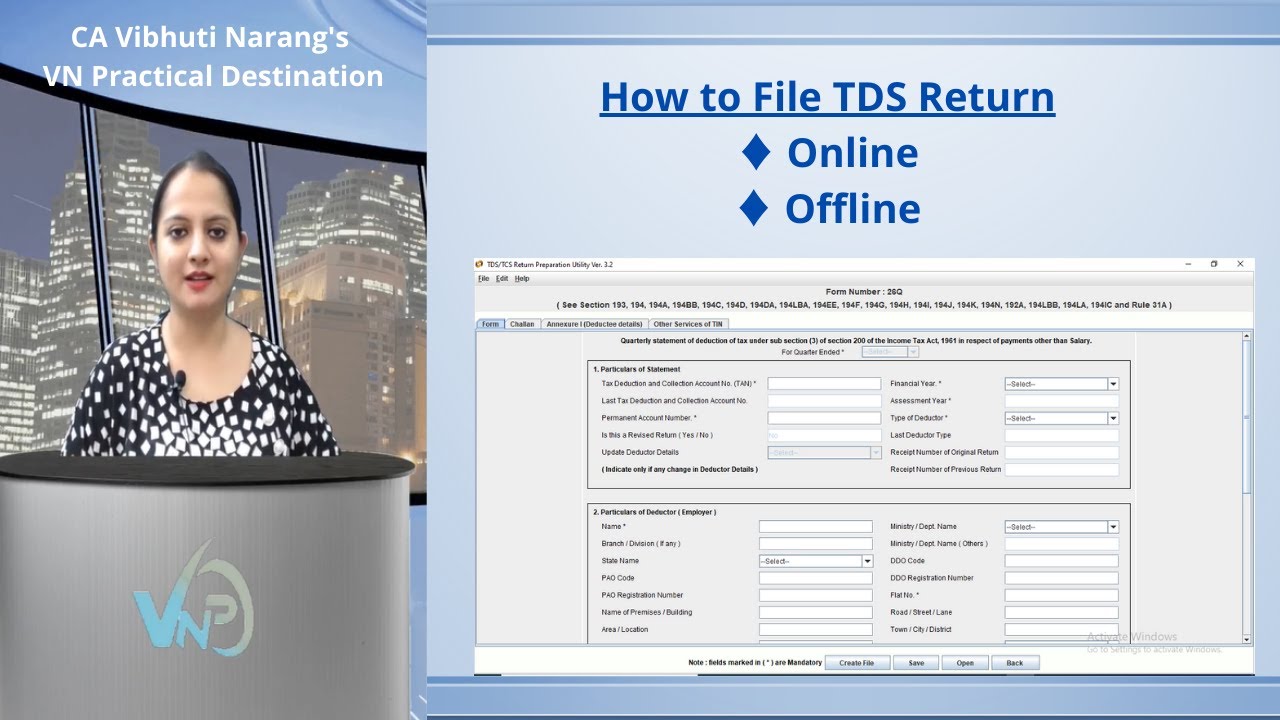Expand the Type of Deductor dropdown
Screen dimensions: 1280x720
click(x=1061, y=418)
